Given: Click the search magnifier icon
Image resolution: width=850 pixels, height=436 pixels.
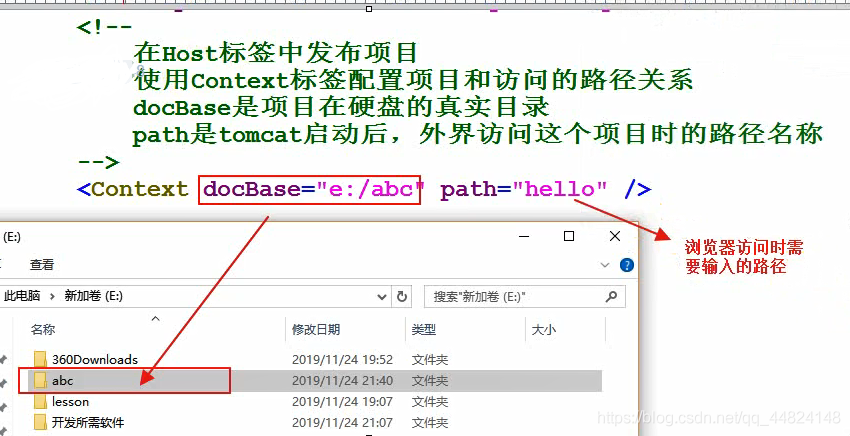Looking at the screenshot, I should click(611, 297).
